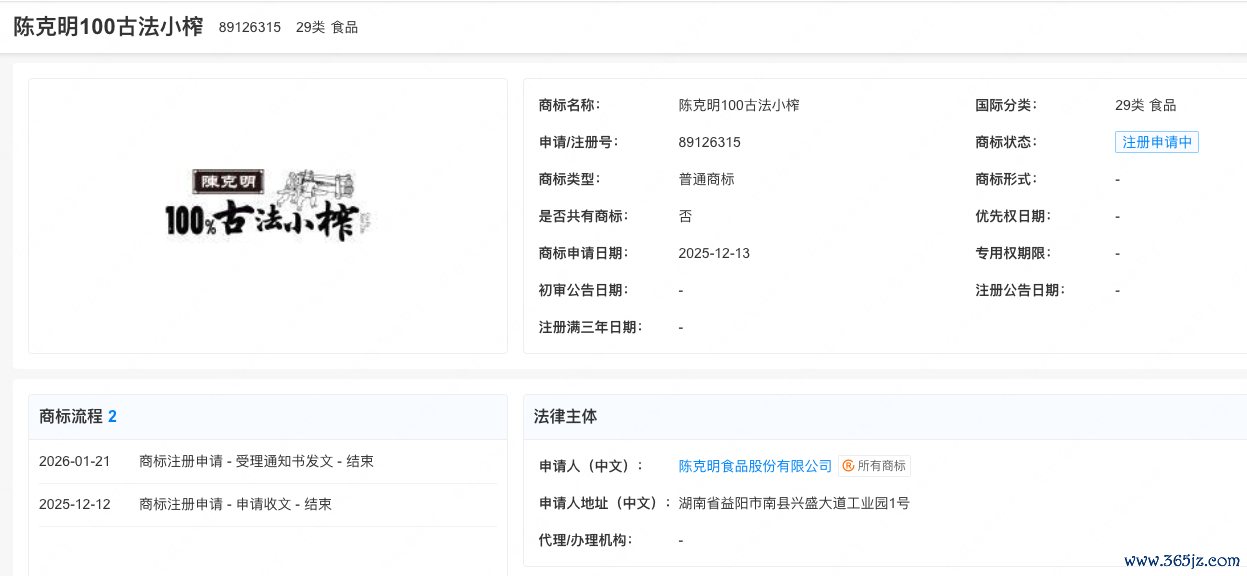The width and height of the screenshot is (1247, 576).
Task: Select the header registration number 89126315
Action: click(250, 28)
